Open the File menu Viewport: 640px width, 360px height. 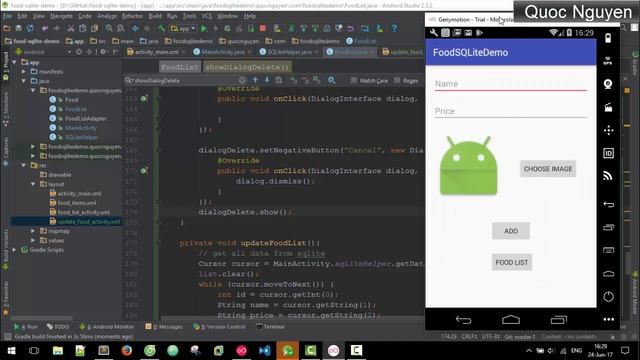click(7, 16)
